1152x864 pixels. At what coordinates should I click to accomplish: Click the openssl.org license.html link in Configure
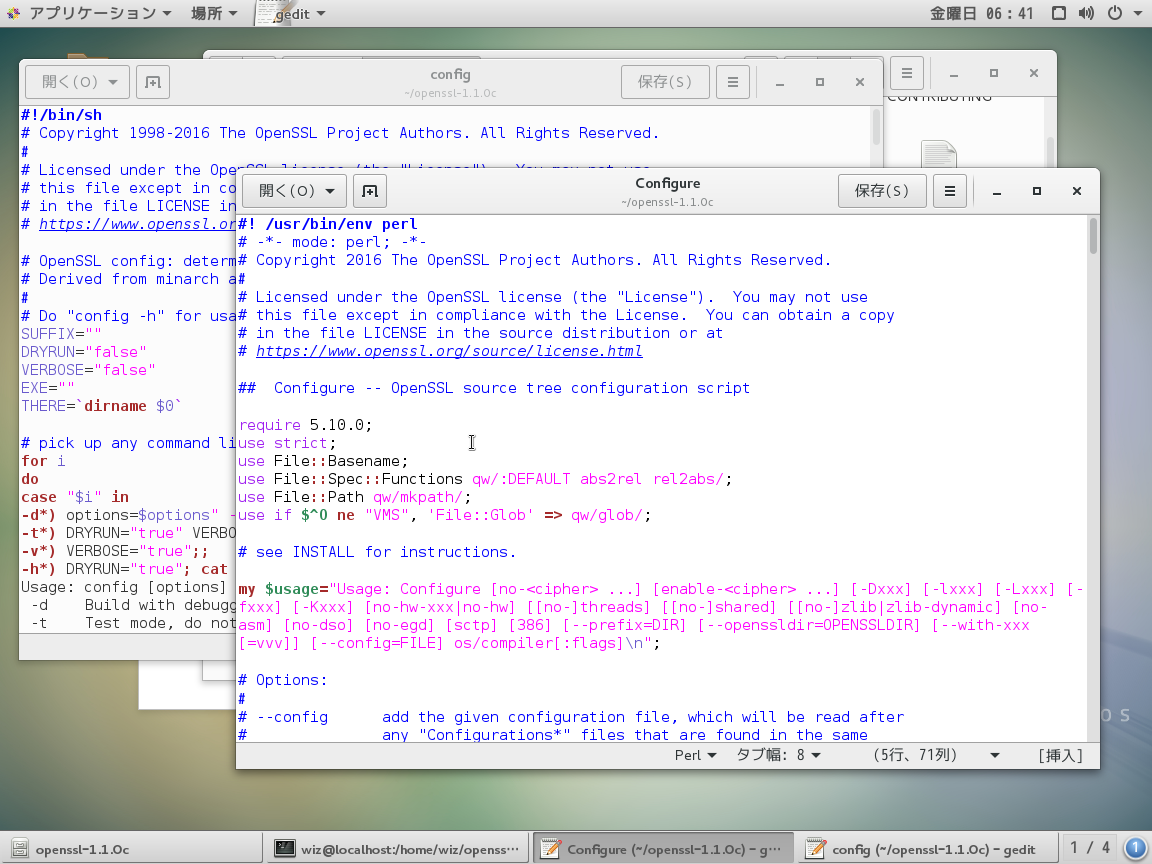[x=449, y=351]
